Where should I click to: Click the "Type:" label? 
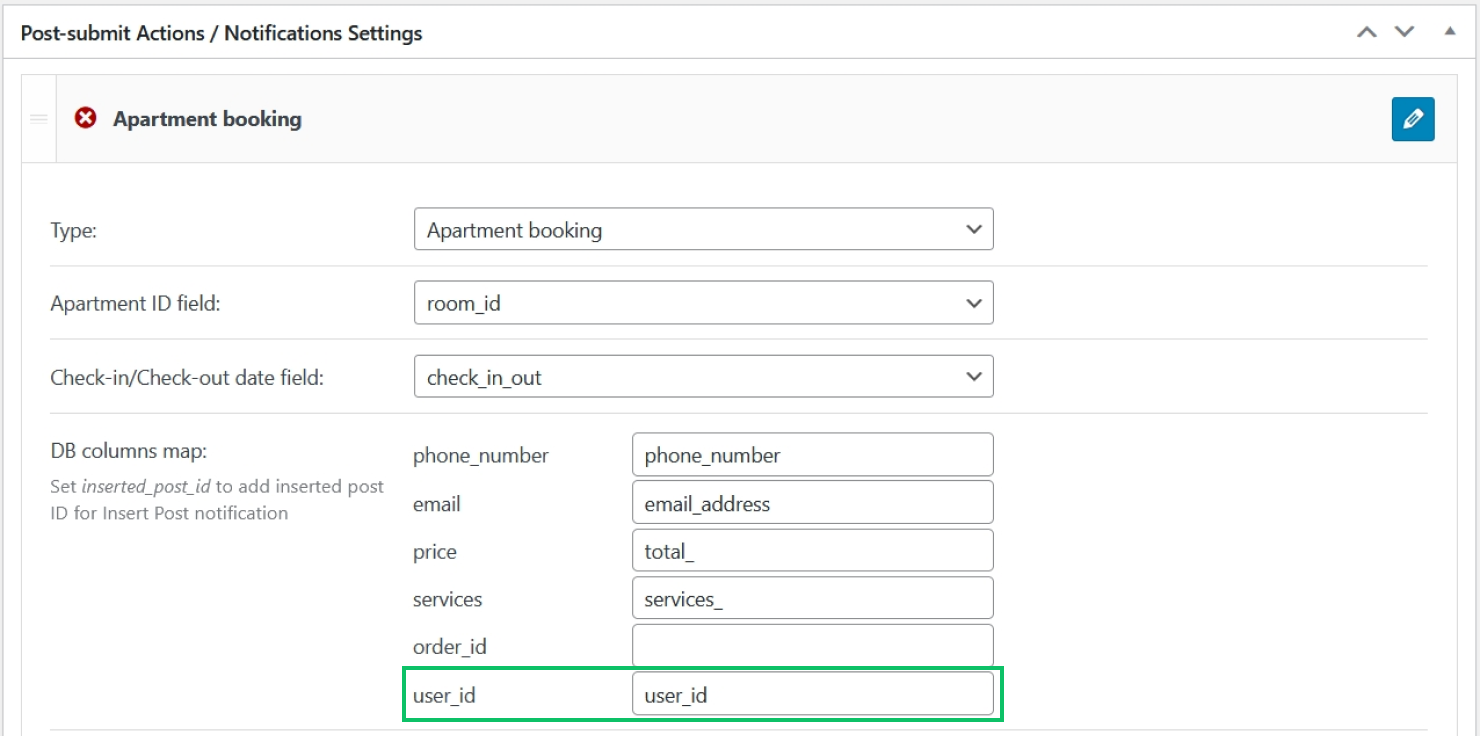(x=74, y=230)
